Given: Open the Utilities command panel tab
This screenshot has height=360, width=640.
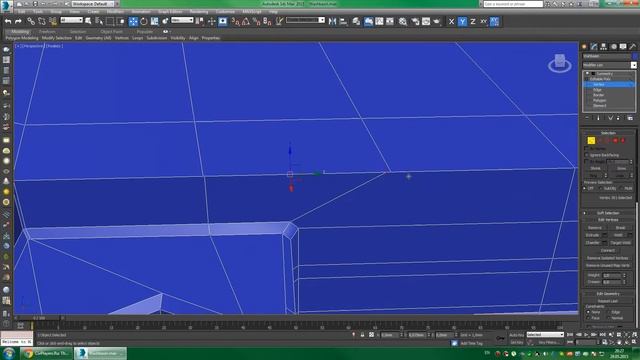Looking at the screenshot, I should [x=633, y=47].
